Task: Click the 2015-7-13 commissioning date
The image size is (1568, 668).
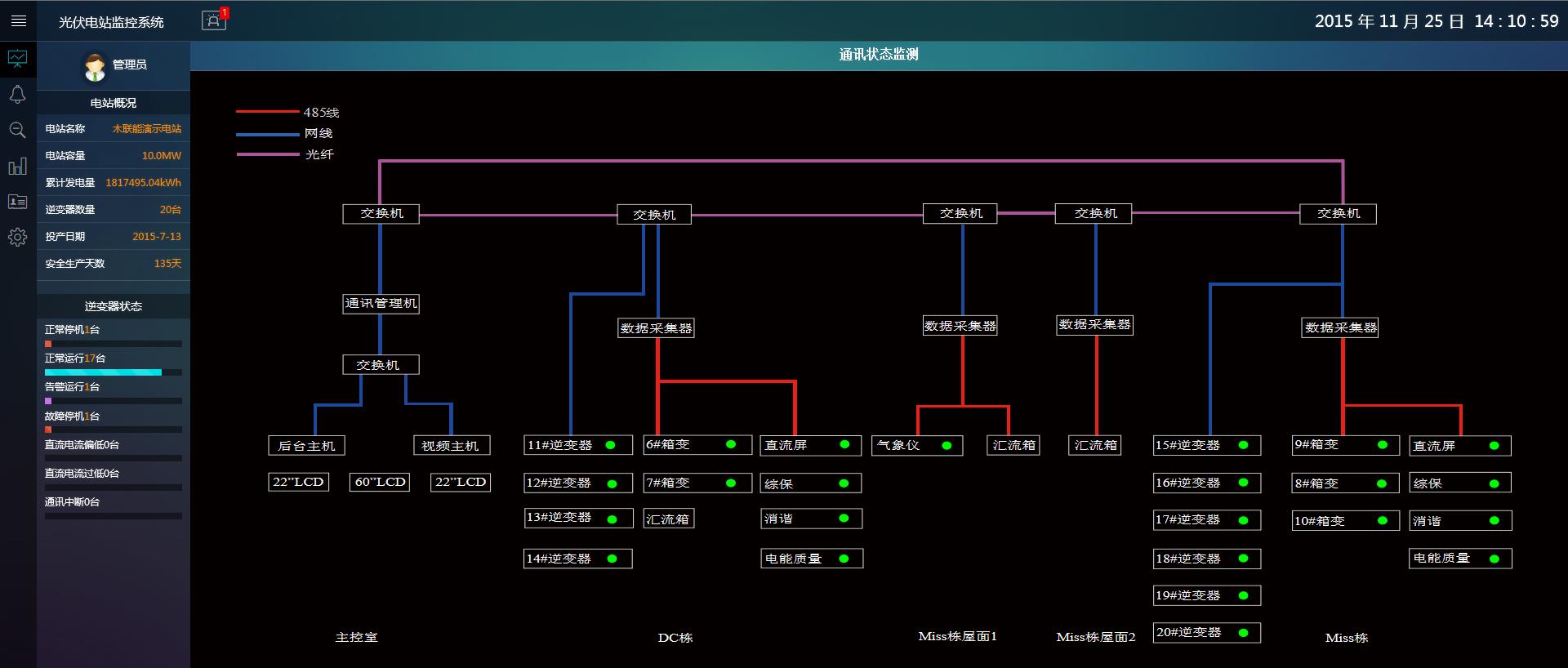Action: (157, 237)
